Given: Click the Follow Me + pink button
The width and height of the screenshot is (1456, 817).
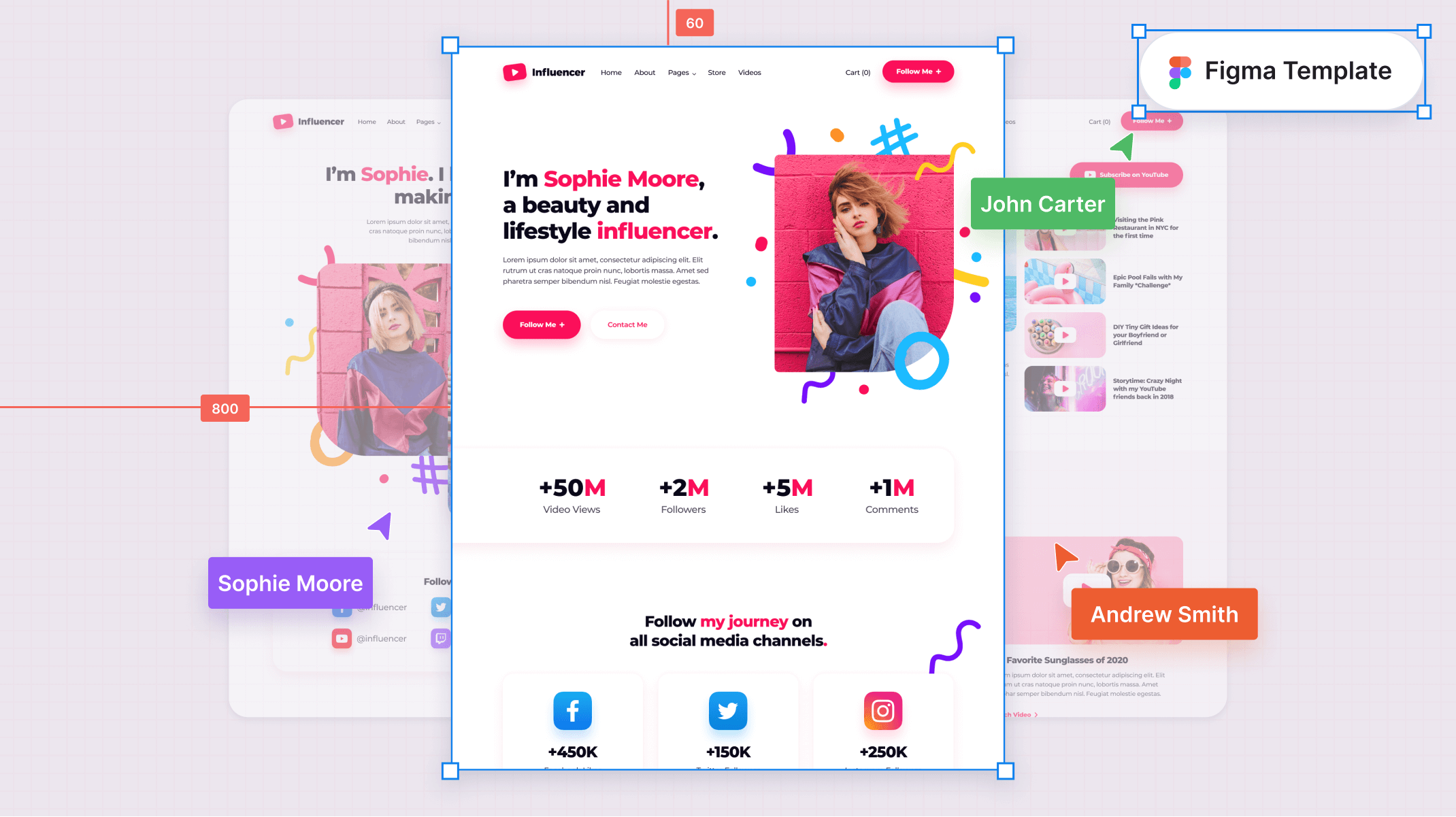Looking at the screenshot, I should [541, 324].
